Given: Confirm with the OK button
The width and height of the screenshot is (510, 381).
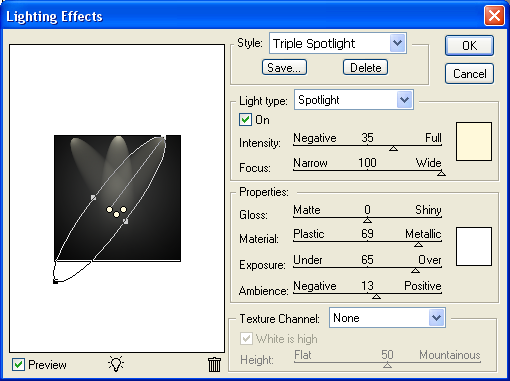Looking at the screenshot, I should 469,46.
